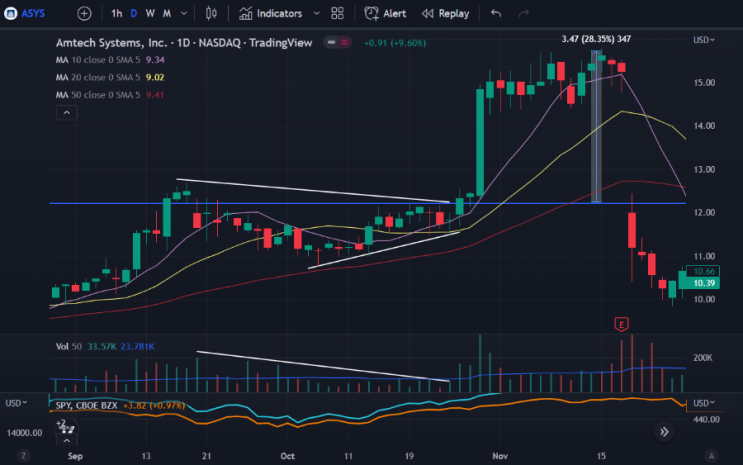Open the ASYS symbol search
Viewport: 743px width, 465px height.
tap(25, 13)
